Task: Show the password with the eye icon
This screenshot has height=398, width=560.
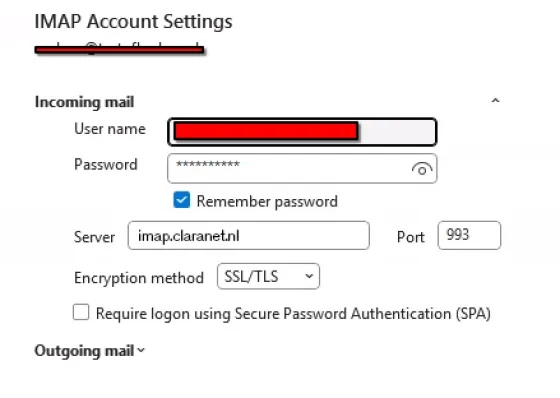Action: coord(422,169)
